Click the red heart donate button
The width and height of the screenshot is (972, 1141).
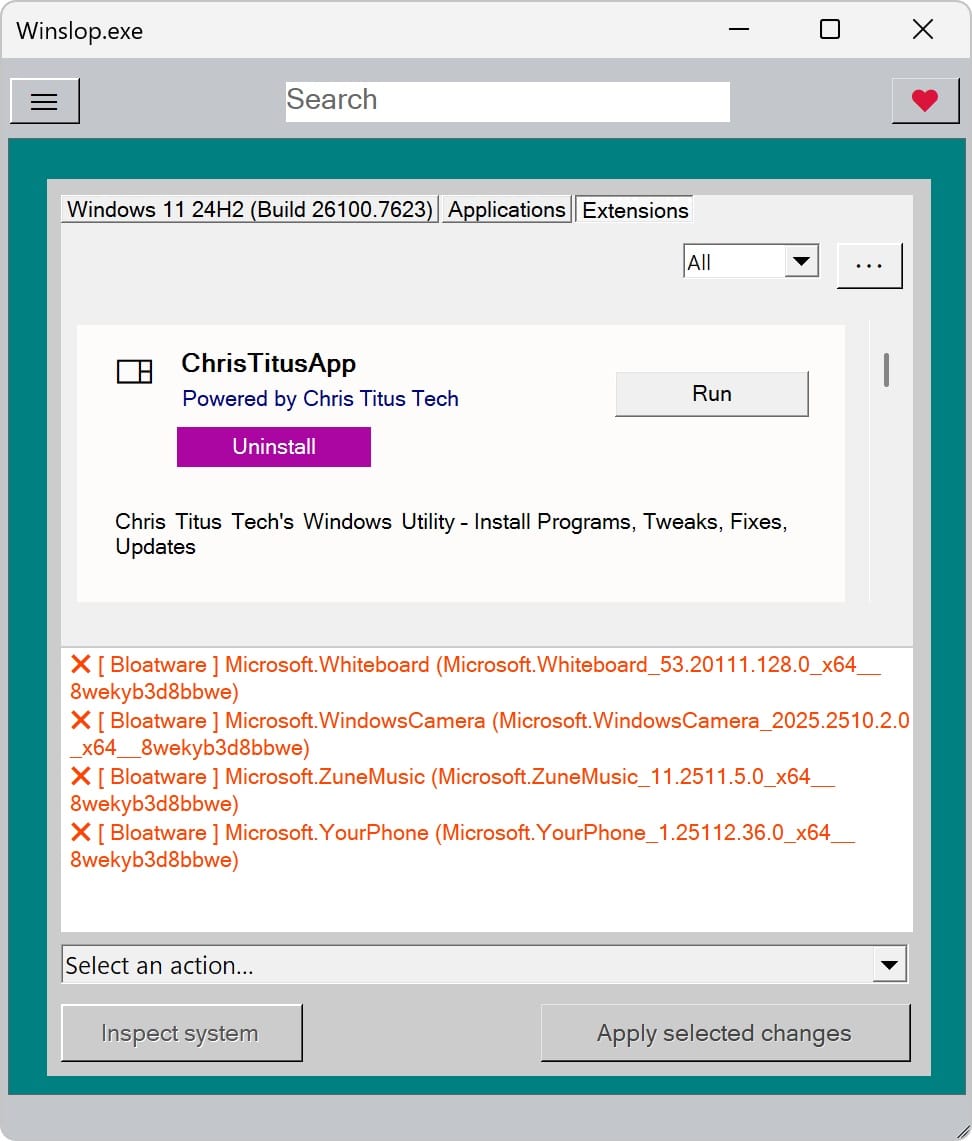pyautogui.click(x=925, y=100)
